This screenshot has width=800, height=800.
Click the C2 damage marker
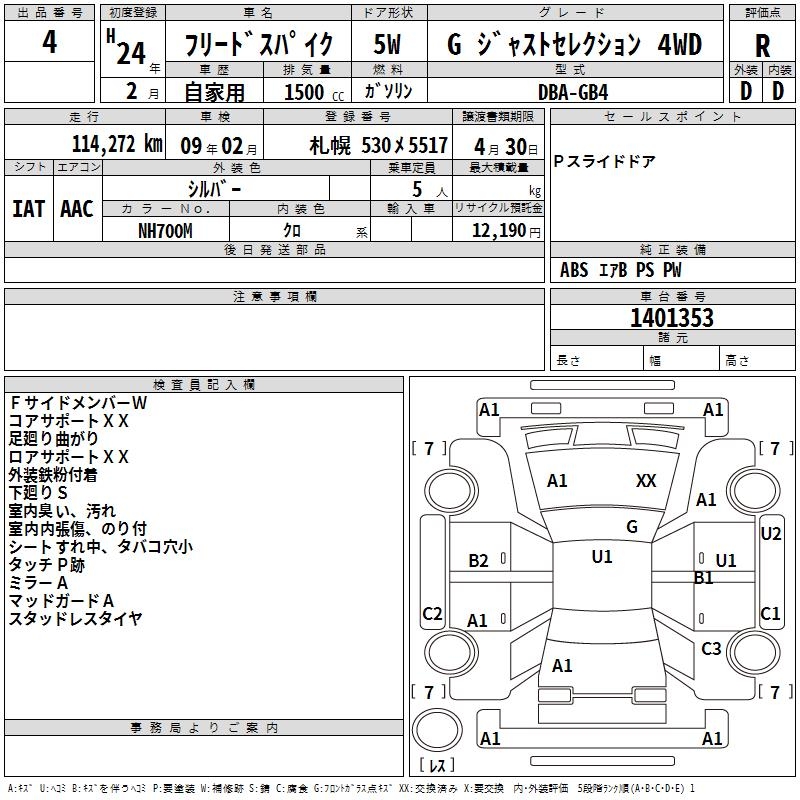[432, 614]
